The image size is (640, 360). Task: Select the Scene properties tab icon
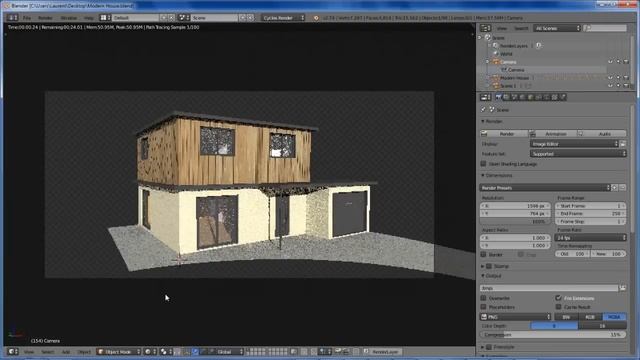pos(515,97)
